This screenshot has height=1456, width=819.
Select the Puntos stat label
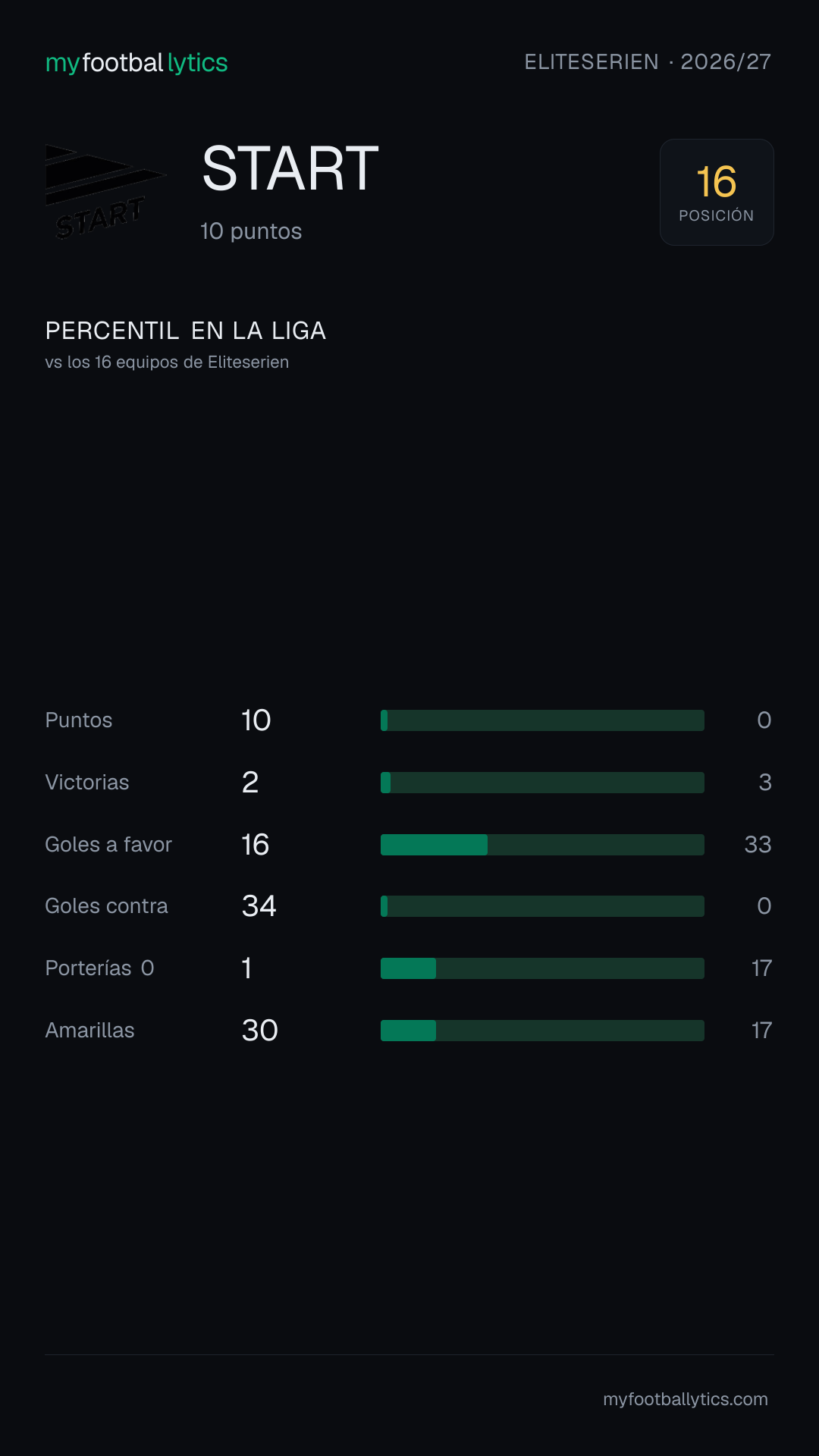[79, 720]
